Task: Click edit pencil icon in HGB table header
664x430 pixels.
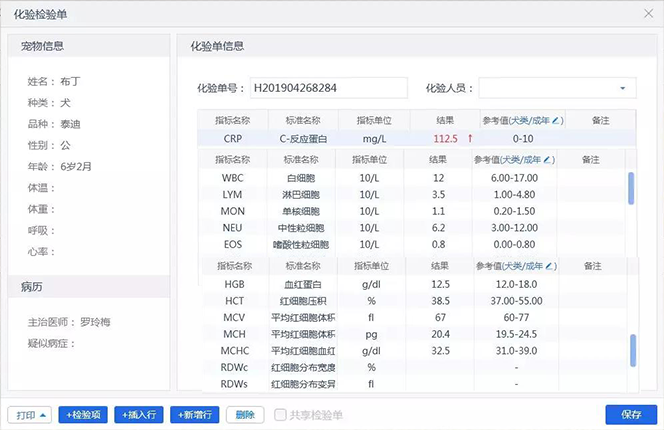Action: pos(549,266)
